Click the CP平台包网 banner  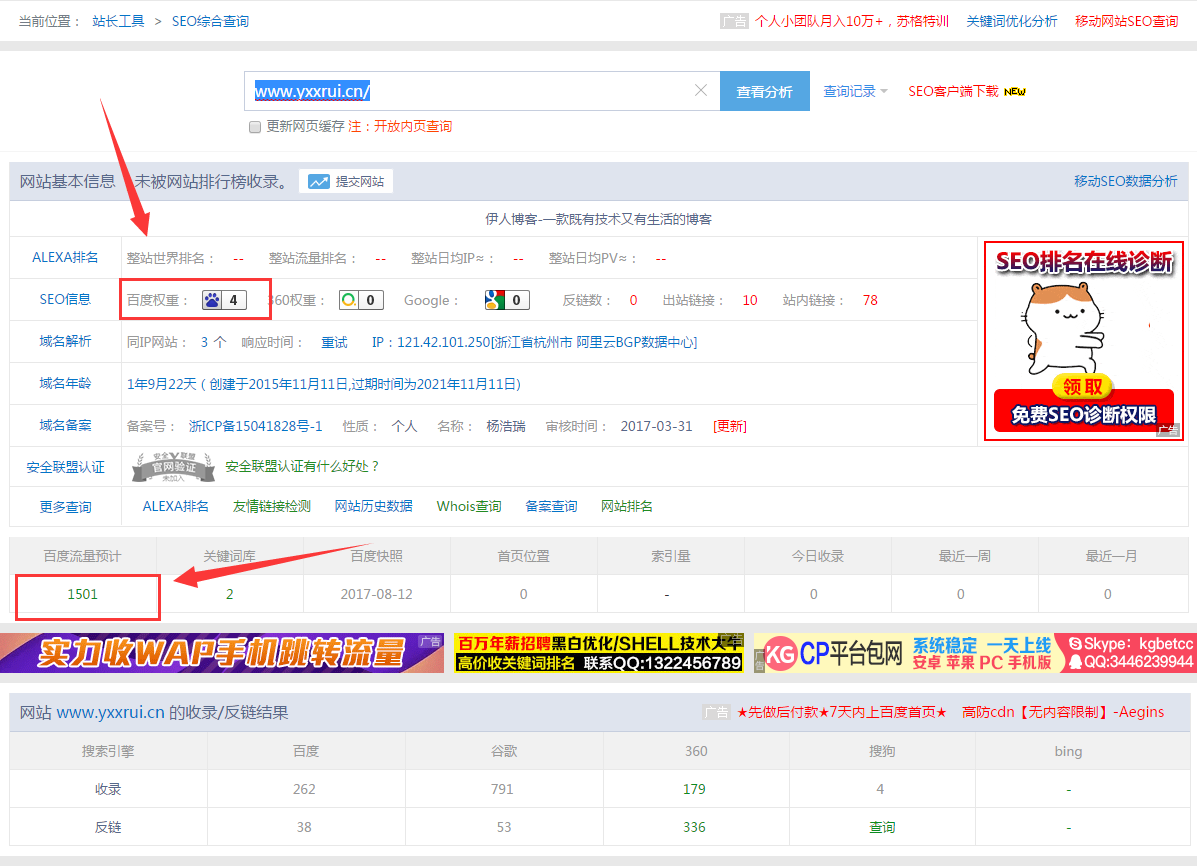point(975,653)
